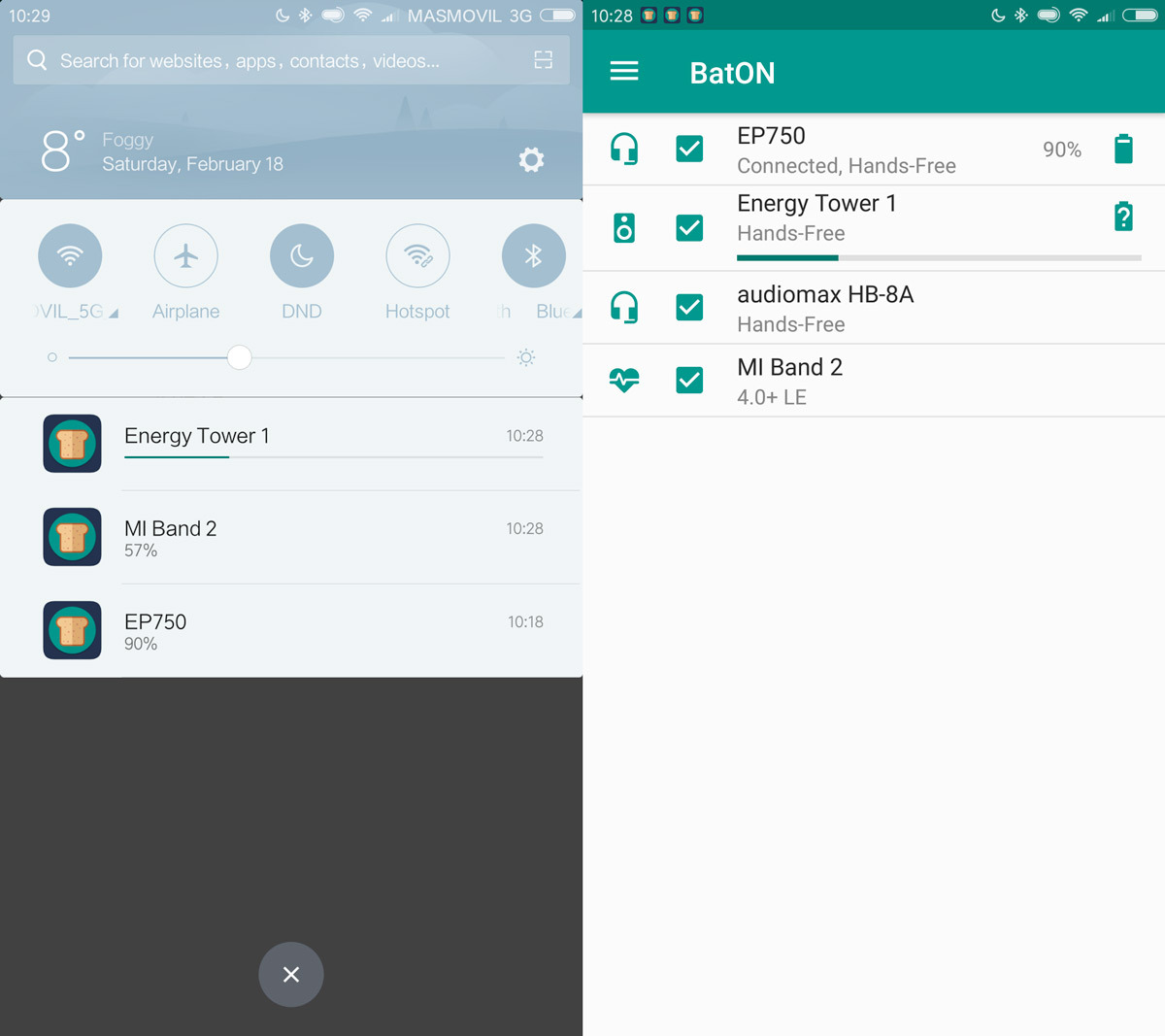Open the QR scan icon in search bar
Screen dimensions: 1165x1036
(544, 60)
